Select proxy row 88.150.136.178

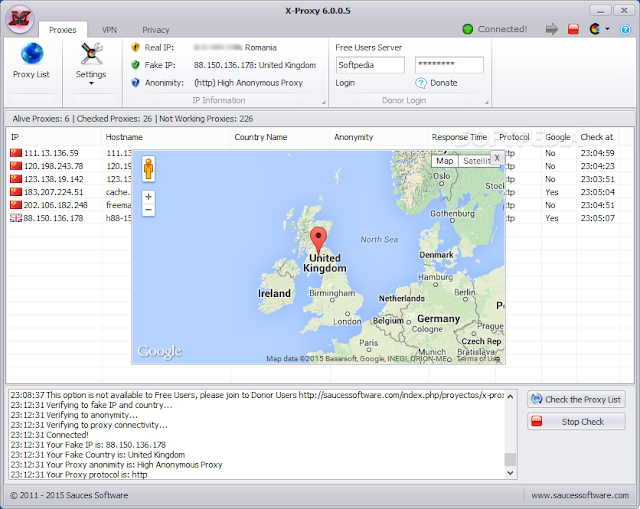(x=53, y=218)
